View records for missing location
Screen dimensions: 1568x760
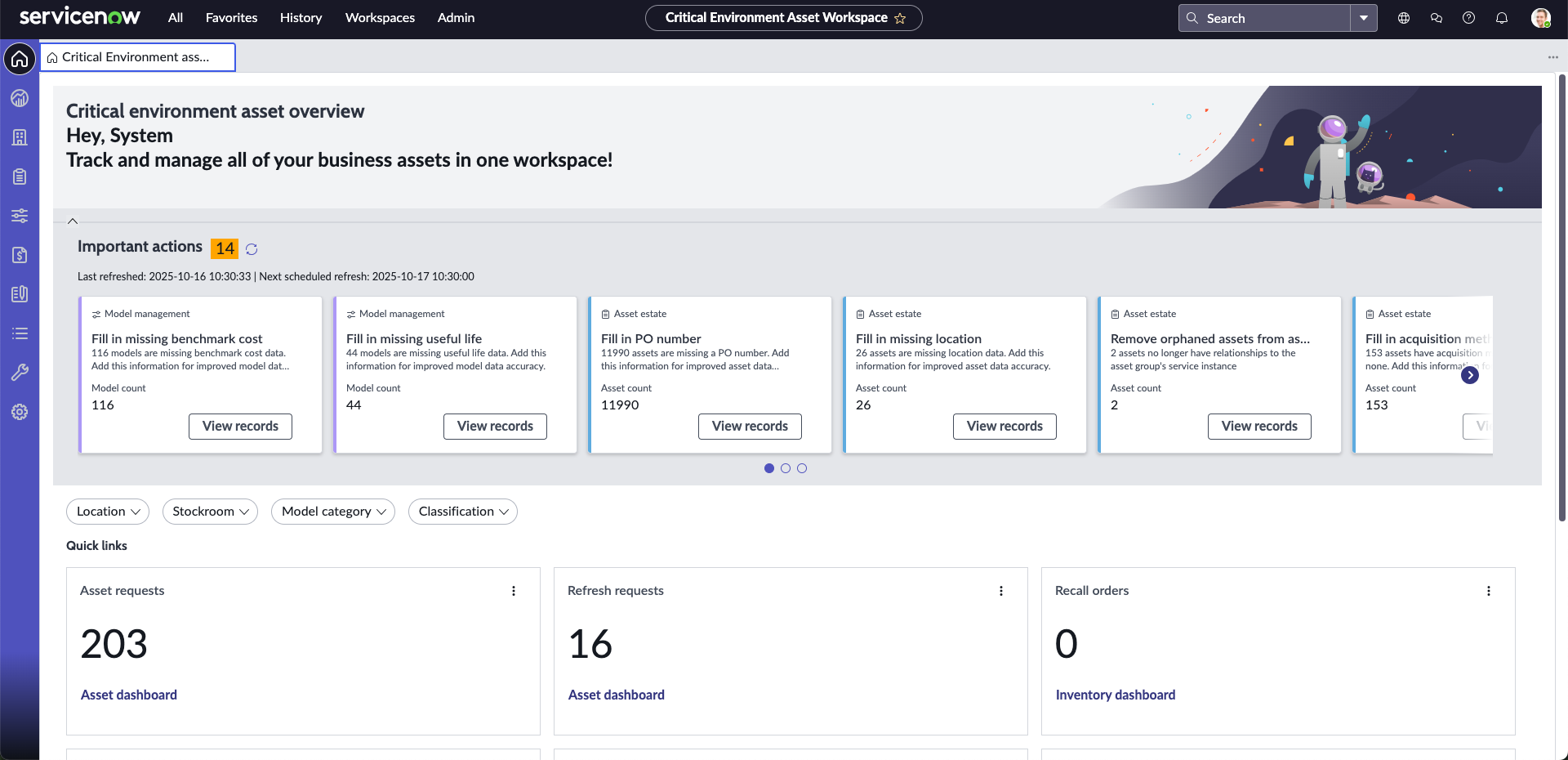tap(1004, 427)
